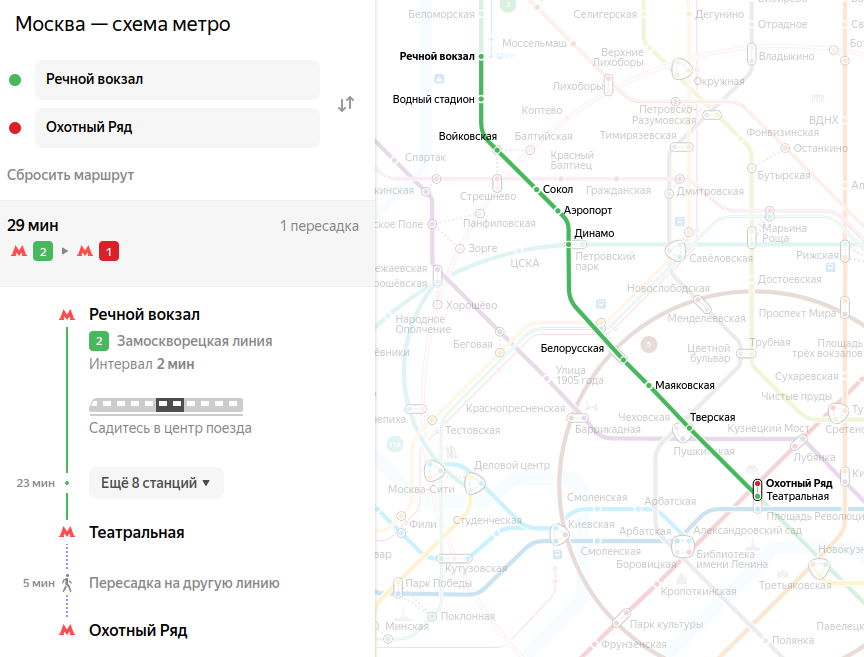
Task: Click metro logo next to Театральная
Action: click(67, 532)
